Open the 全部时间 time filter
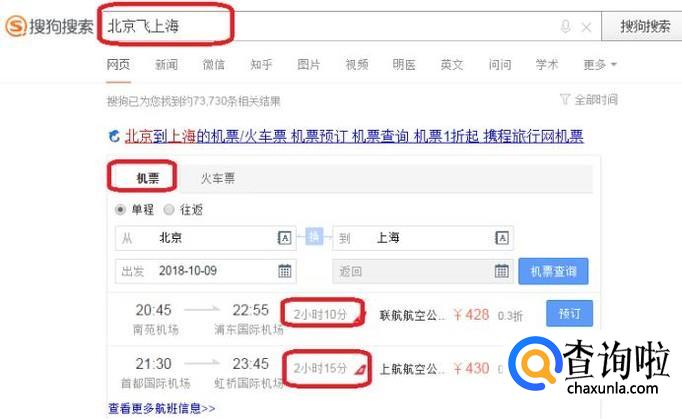 tap(589, 100)
